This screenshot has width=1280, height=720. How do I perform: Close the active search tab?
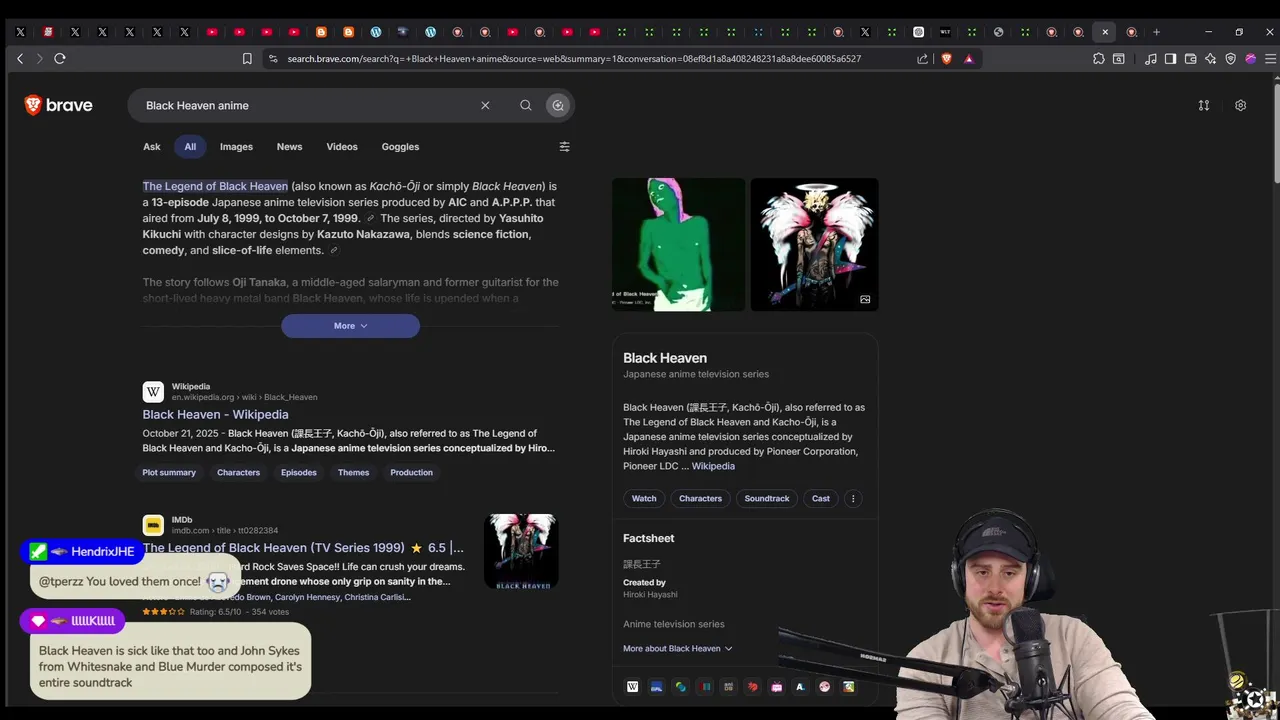1105,32
